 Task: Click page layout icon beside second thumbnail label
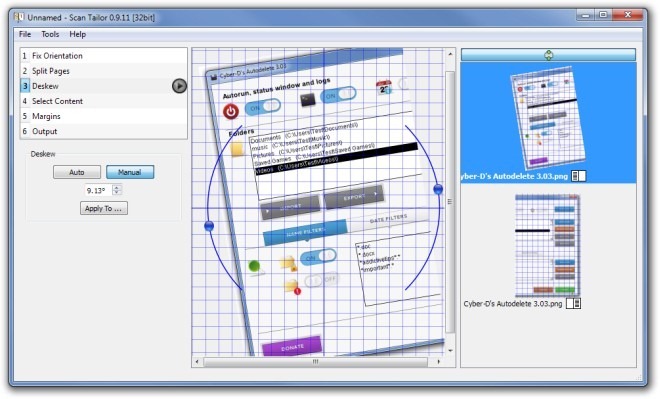[x=573, y=303]
